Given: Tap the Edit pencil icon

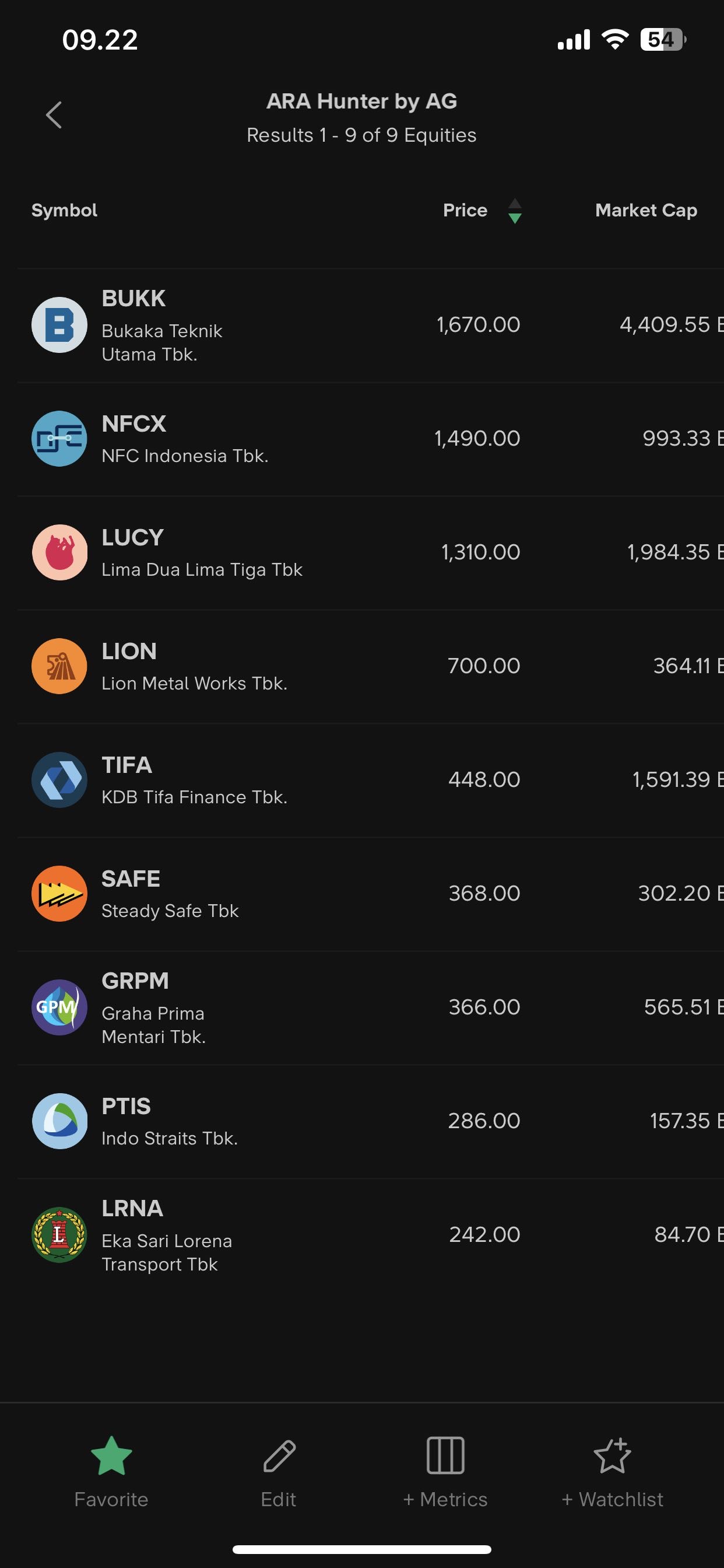Looking at the screenshot, I should point(279,1456).
